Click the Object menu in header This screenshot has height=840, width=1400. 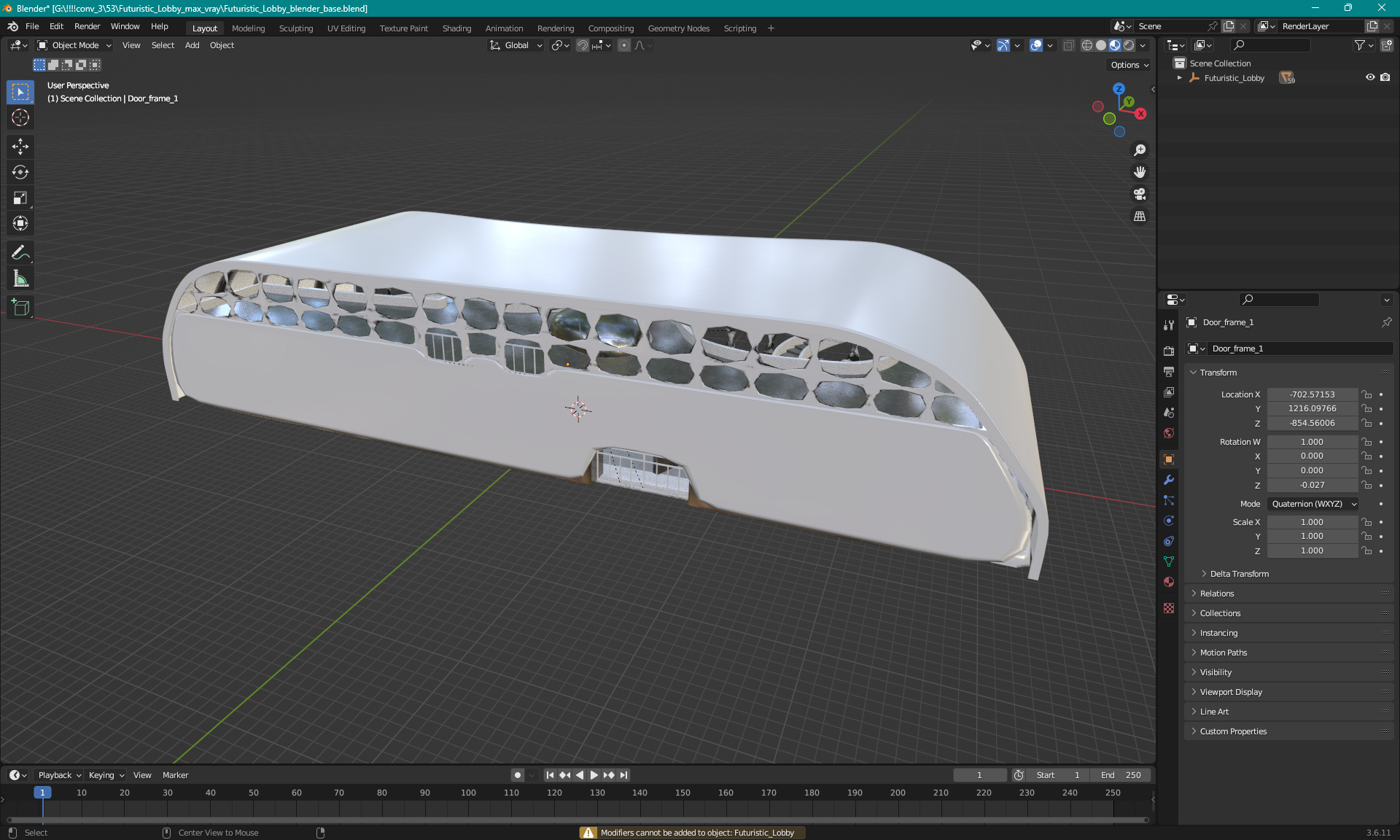221,45
